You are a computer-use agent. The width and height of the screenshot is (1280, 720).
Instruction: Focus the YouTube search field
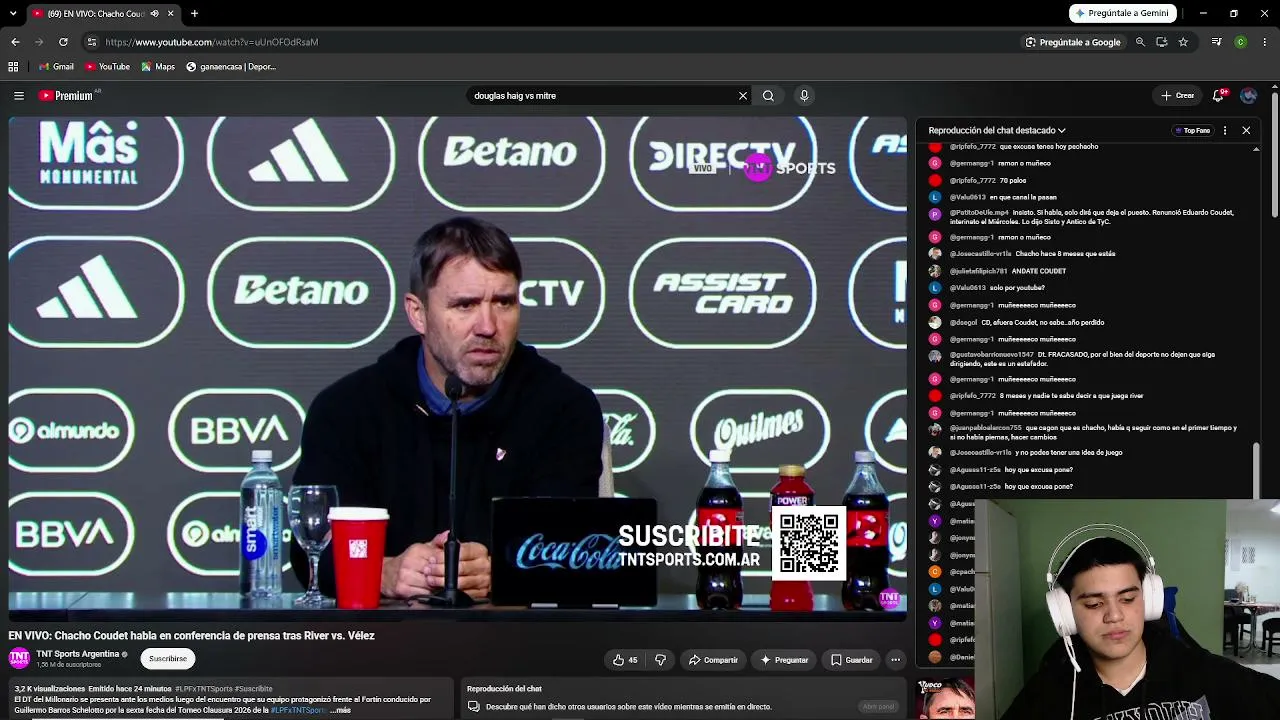pos(601,96)
